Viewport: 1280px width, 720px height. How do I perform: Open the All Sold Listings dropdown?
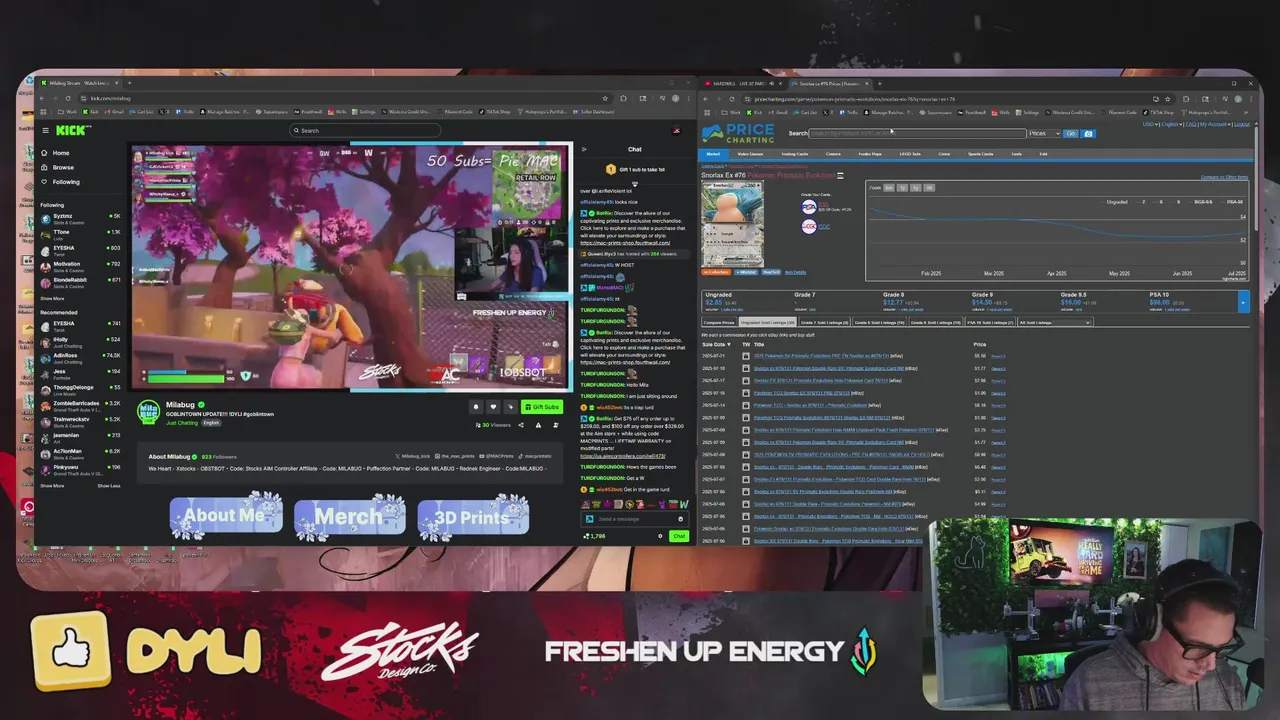1055,323
